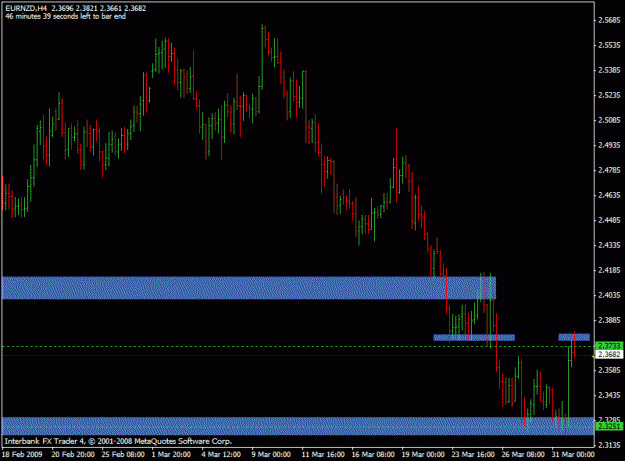This screenshot has height=461, width=625.
Task: Select the price label 2.4185
Action: (x=609, y=270)
